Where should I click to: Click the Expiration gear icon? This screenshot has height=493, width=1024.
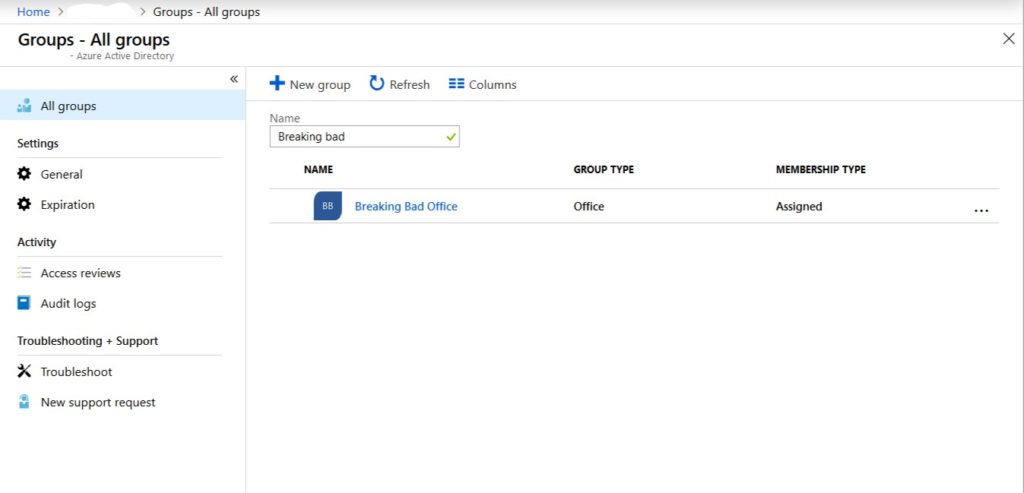tap(24, 204)
